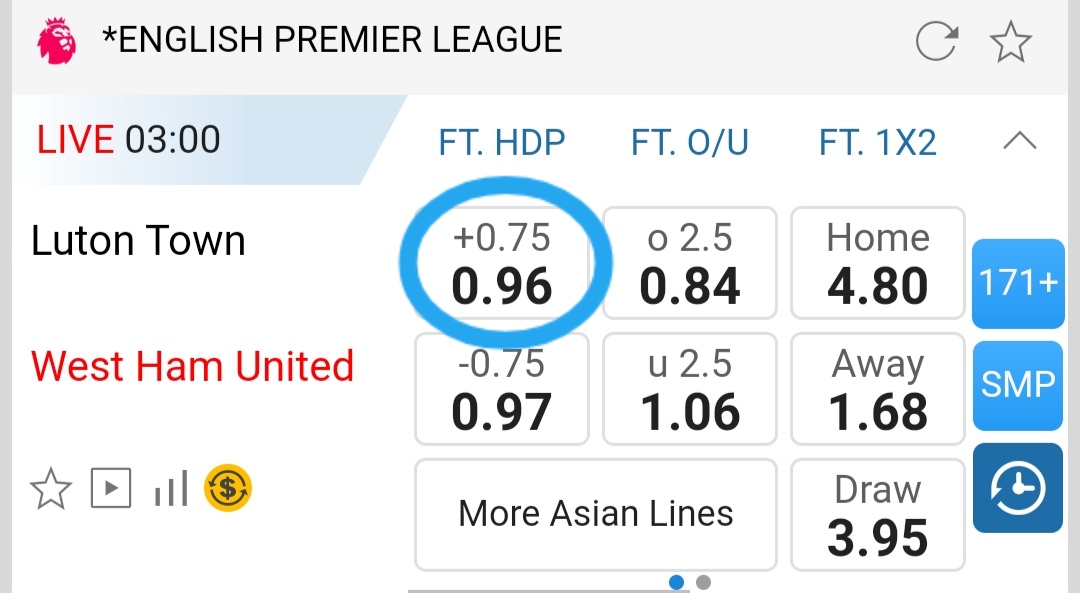This screenshot has width=1080, height=593.
Task: Open the clock history icon button
Action: click(x=1017, y=489)
